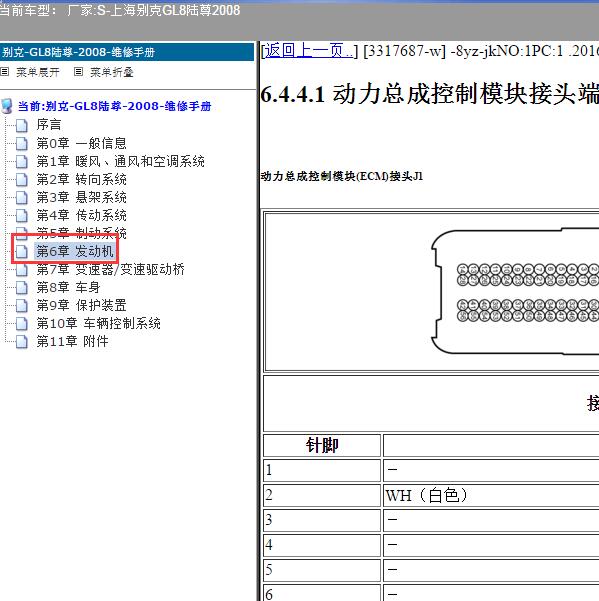Click the 菜单展开 list icon

pos(5,72)
